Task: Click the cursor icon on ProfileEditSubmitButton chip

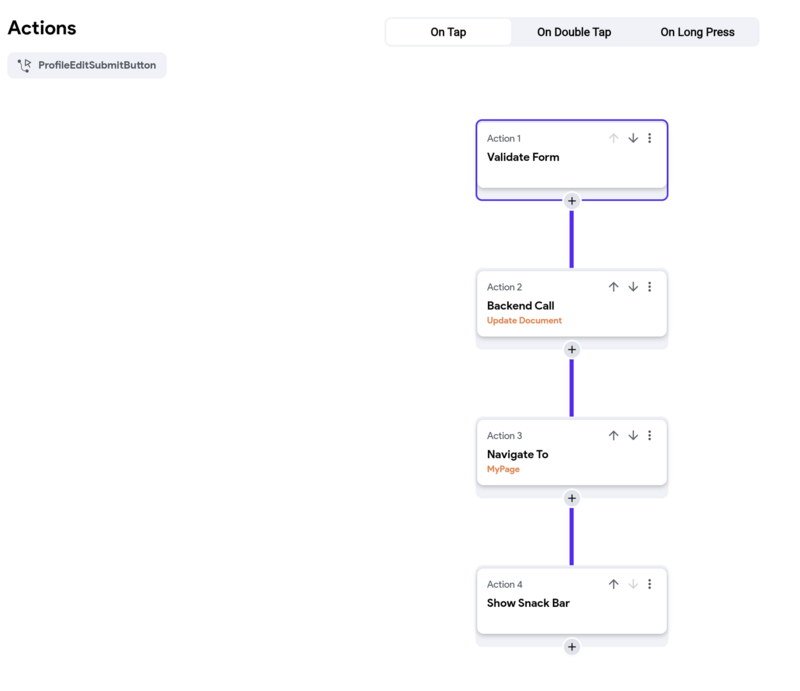Action: click(23, 65)
